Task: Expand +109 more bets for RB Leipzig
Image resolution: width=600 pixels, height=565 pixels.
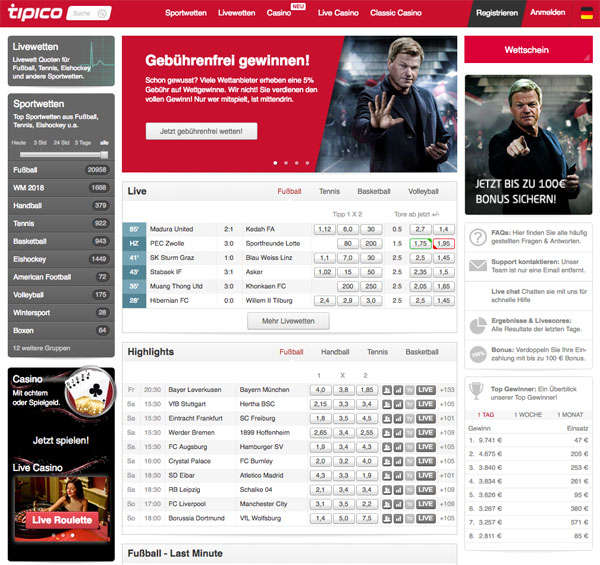Action: (x=447, y=490)
